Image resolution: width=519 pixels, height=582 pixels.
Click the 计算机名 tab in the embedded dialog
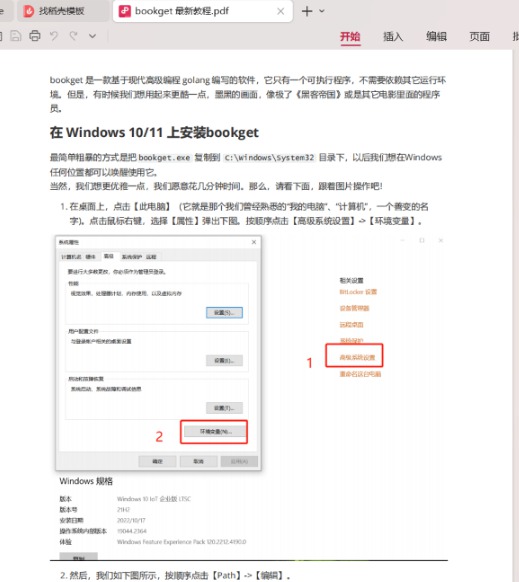tap(71, 257)
